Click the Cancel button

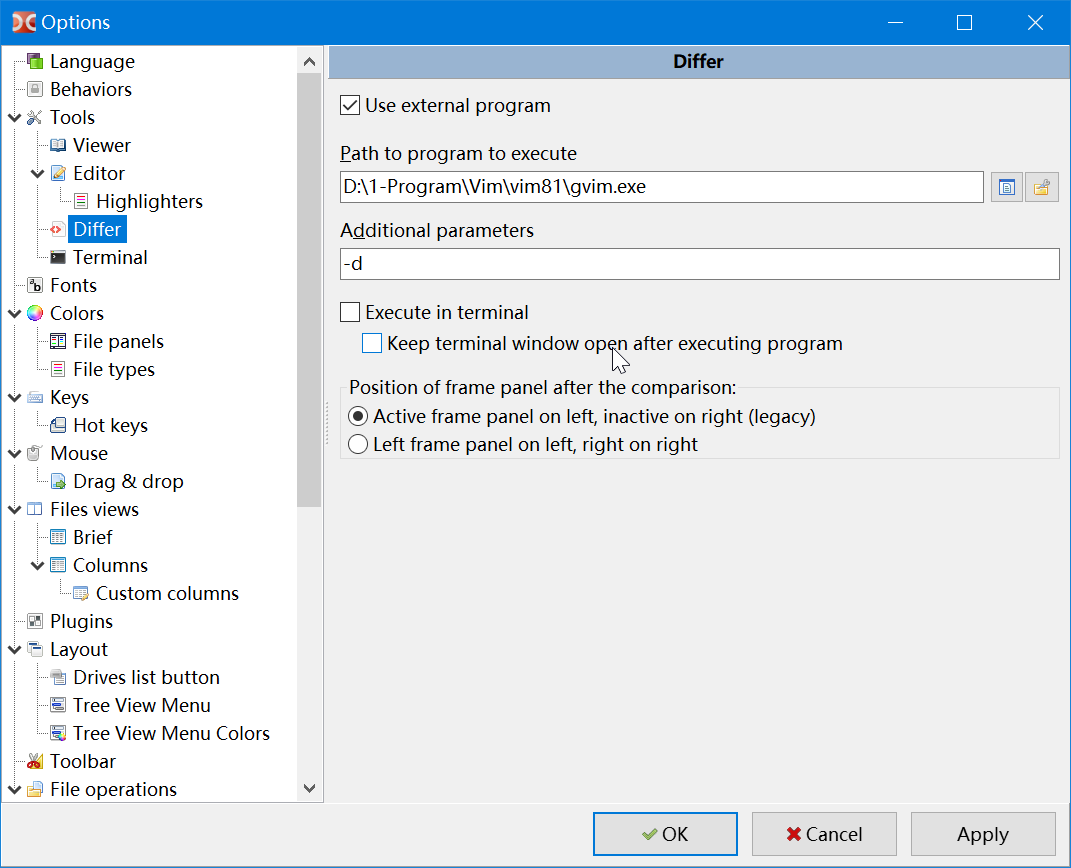[x=824, y=834]
